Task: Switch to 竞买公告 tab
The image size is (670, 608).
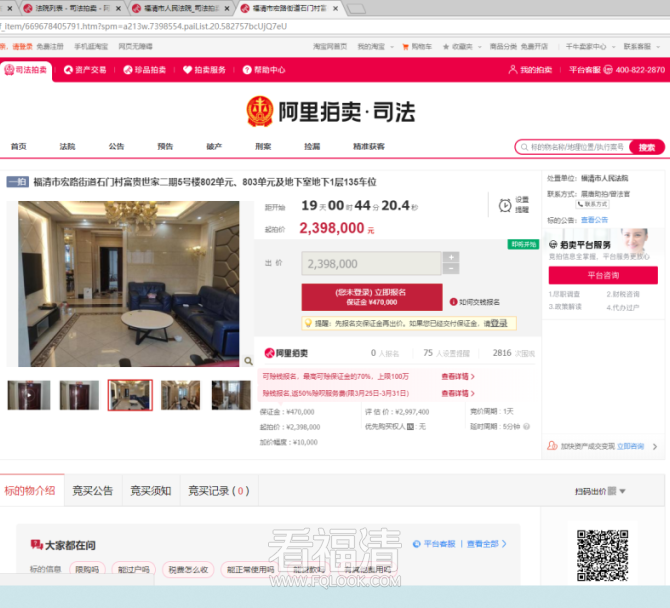Action: coord(93,491)
